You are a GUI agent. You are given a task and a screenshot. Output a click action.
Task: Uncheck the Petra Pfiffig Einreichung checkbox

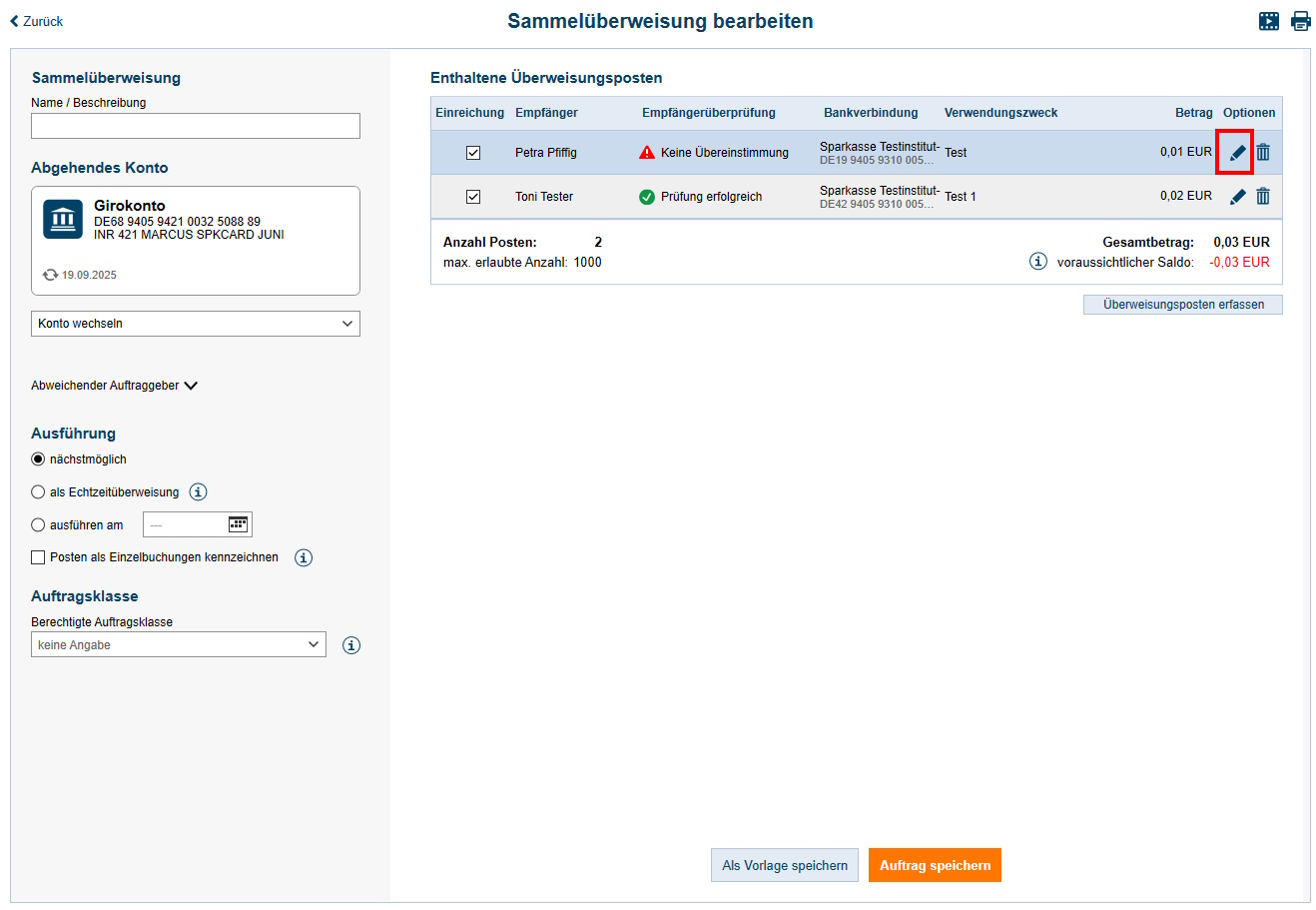coord(473,152)
